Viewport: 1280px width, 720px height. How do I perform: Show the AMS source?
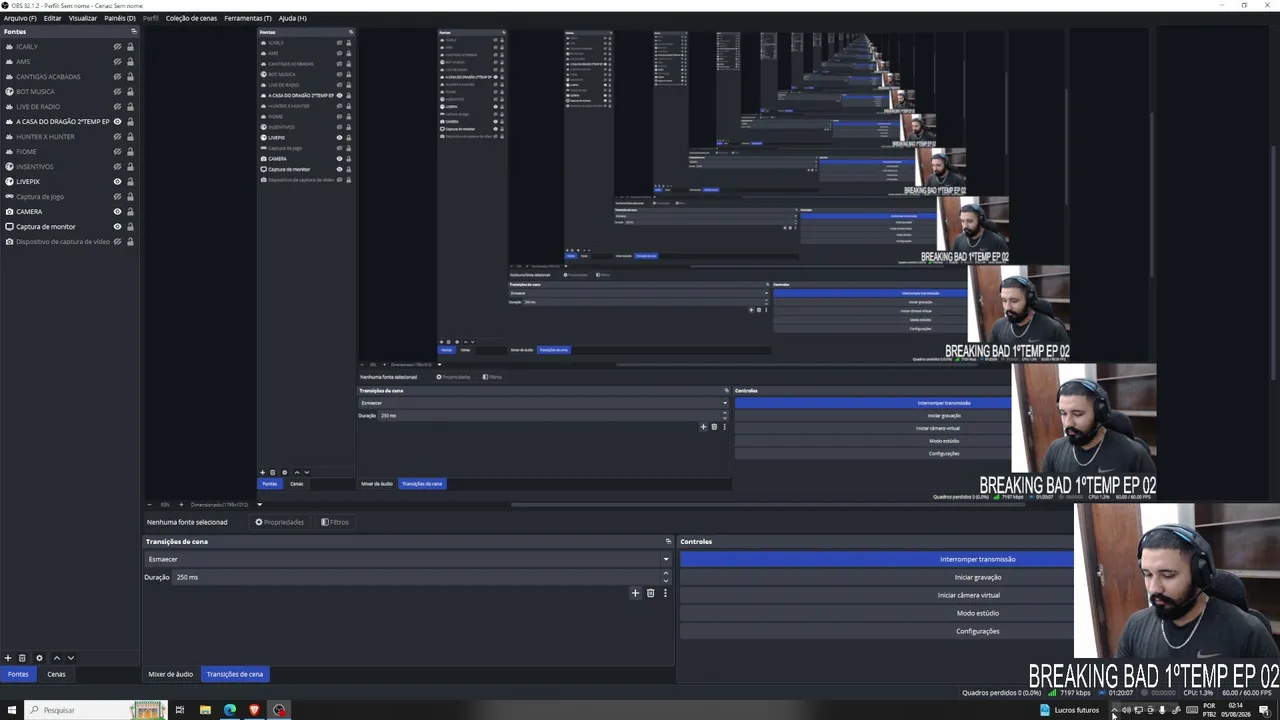click(117, 62)
